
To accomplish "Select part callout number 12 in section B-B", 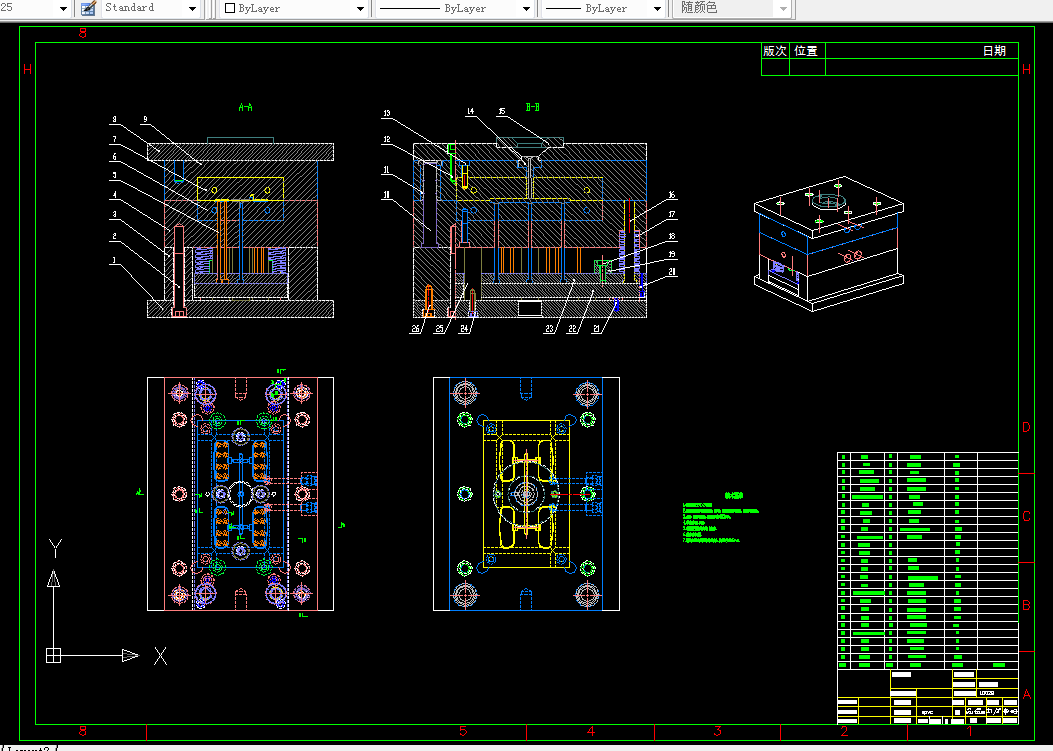I will (x=387, y=140).
